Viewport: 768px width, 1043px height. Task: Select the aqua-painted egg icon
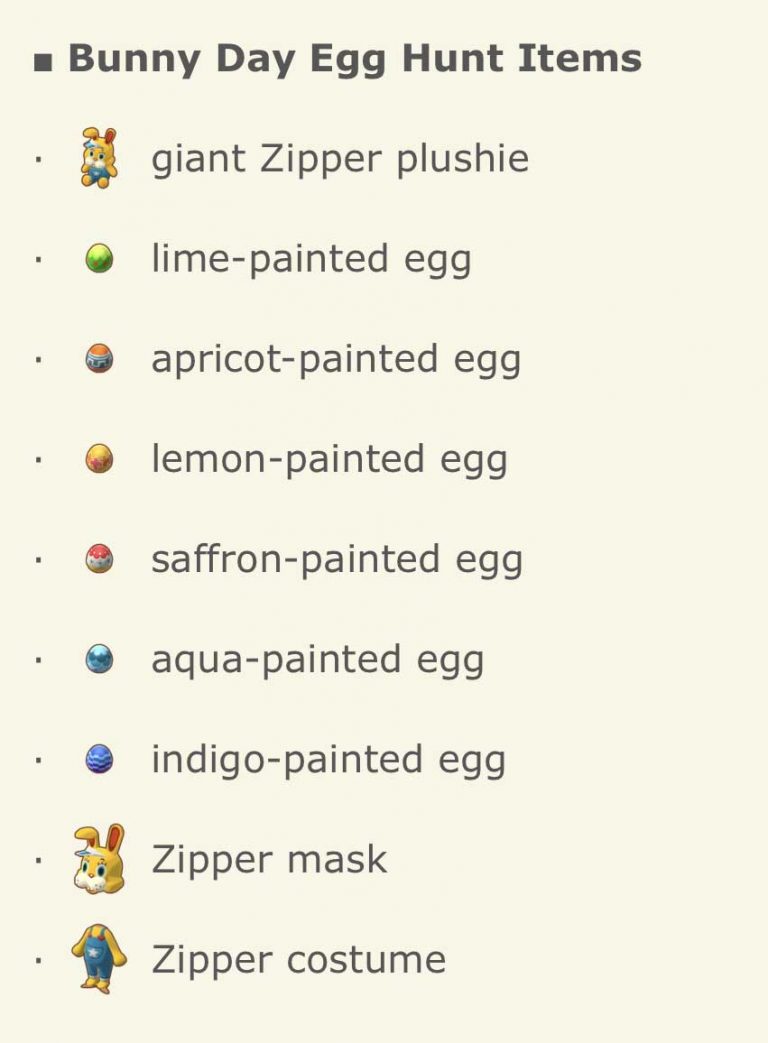click(x=99, y=659)
